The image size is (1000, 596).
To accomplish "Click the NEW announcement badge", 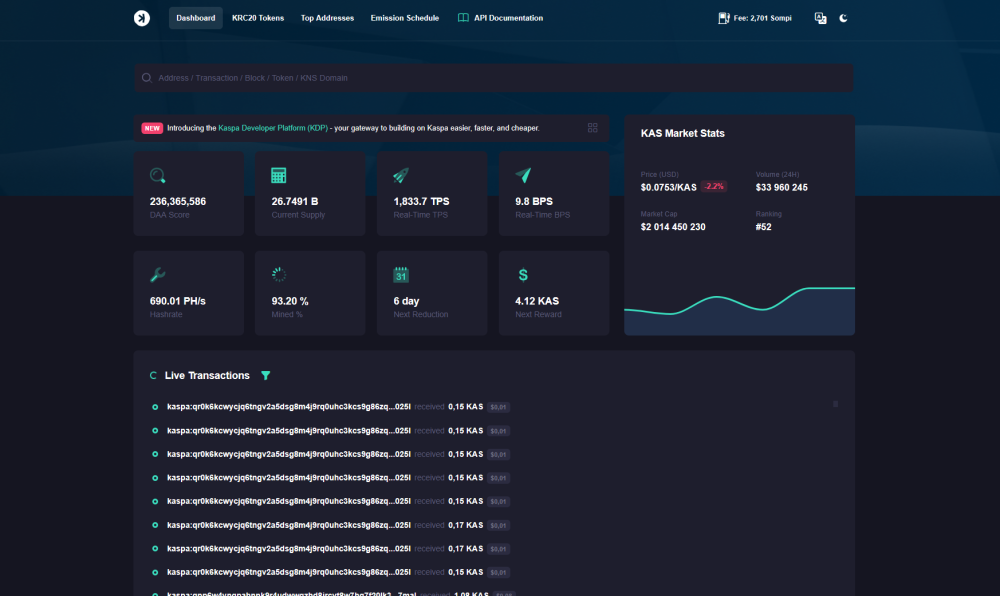I will click(152, 128).
